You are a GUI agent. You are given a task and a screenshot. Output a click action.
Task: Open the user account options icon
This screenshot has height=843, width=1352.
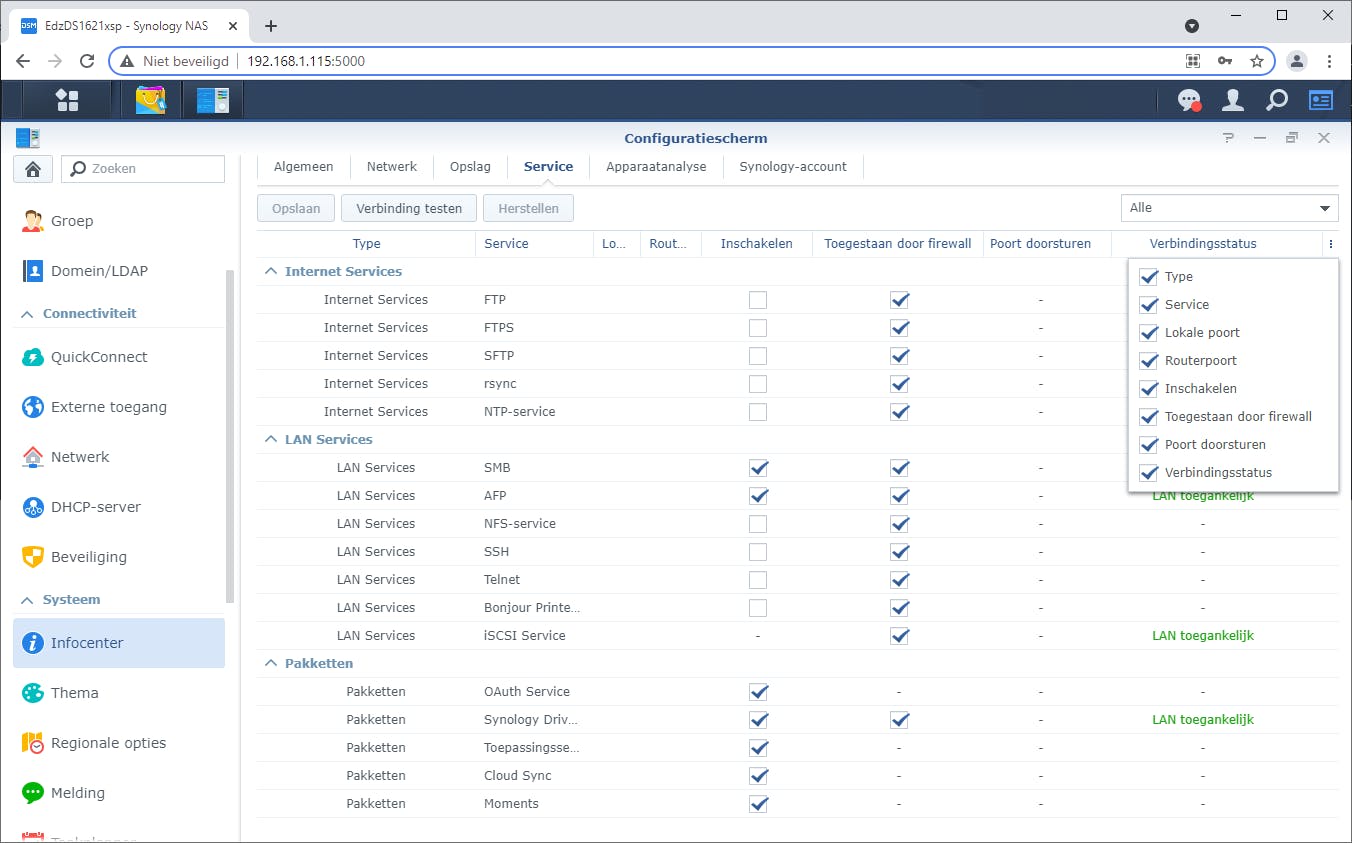tap(1233, 100)
